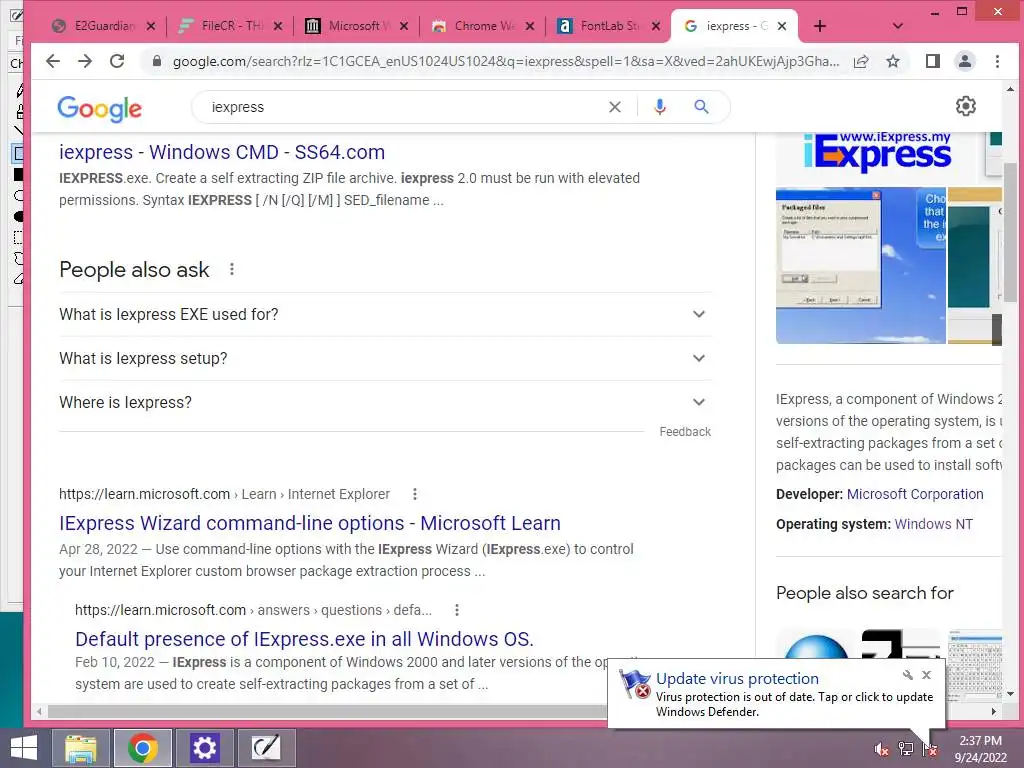Open Chrome three-dot menu
1024x768 pixels.
pyautogui.click(x=997, y=61)
